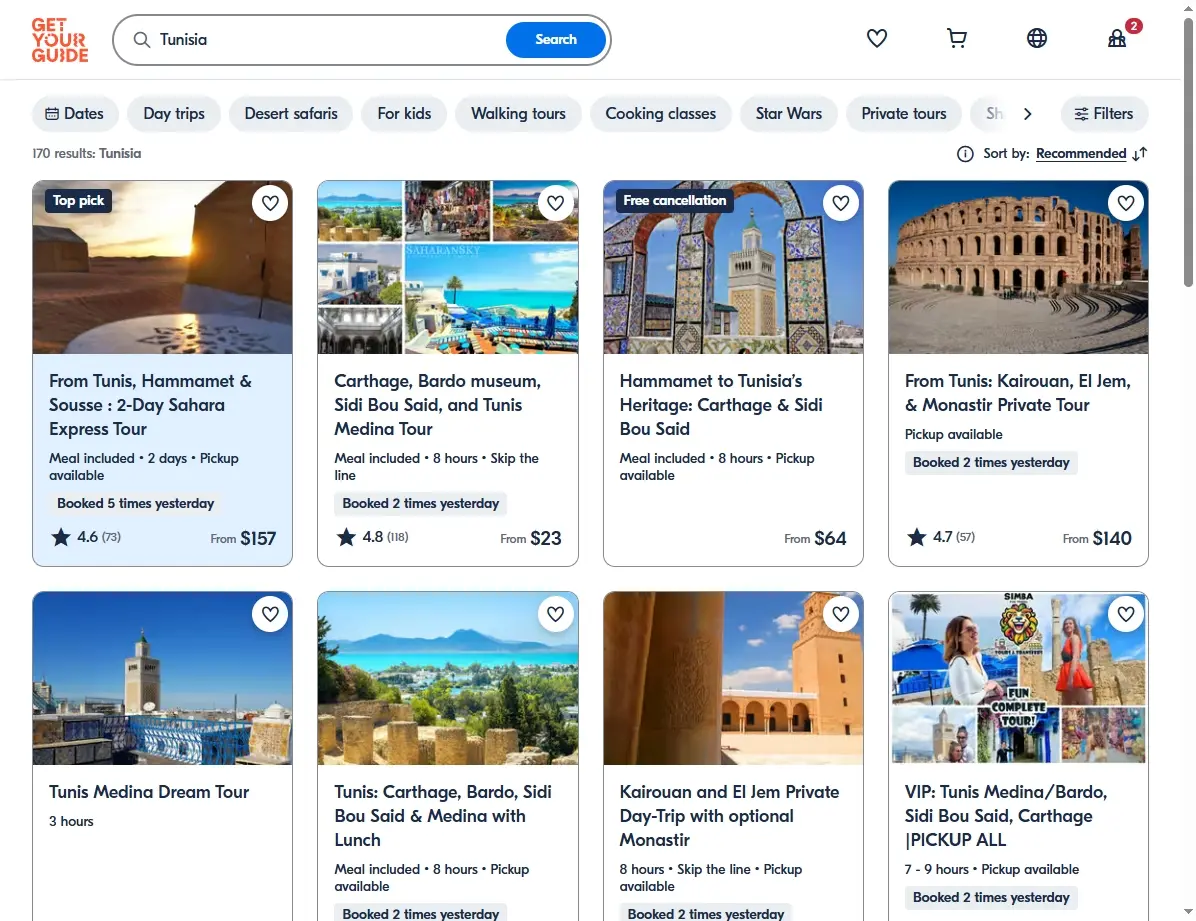Save Tunis Medina Dream Tour to wishlist

(270, 613)
